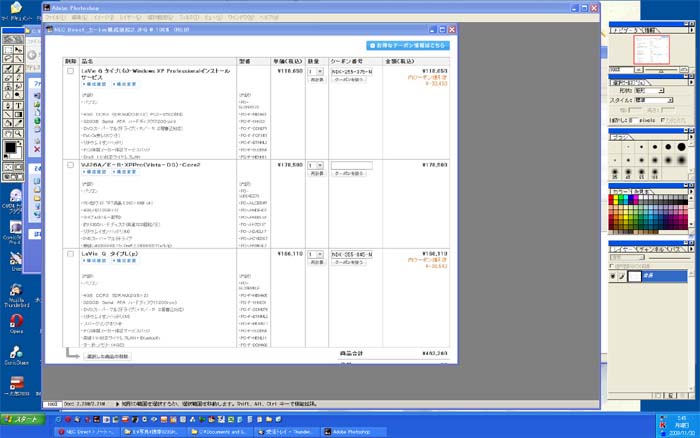700x438 pixels.
Task: Hide the background layer with the eye icon
Action: (613, 276)
